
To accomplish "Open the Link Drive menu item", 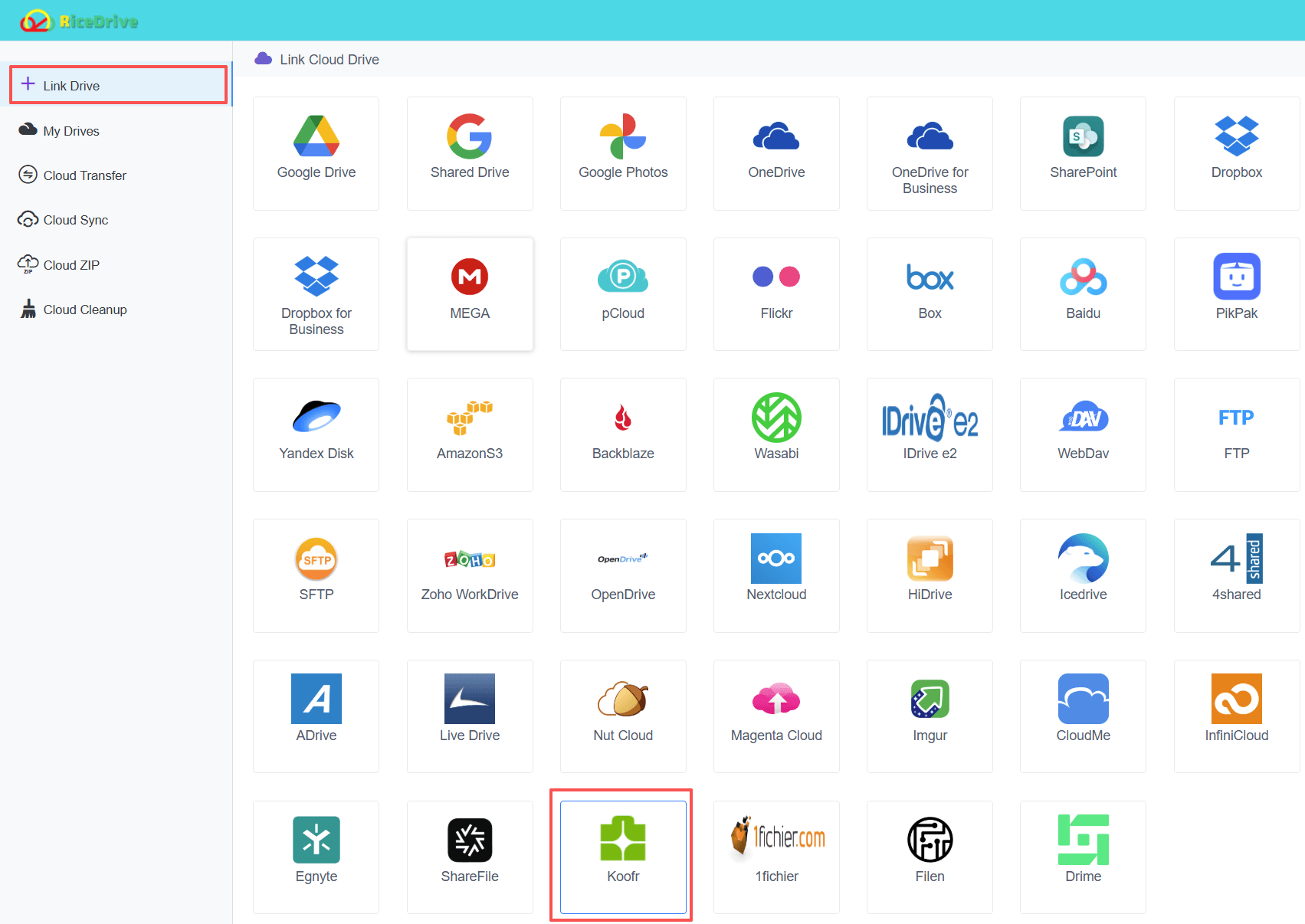I will (x=118, y=85).
